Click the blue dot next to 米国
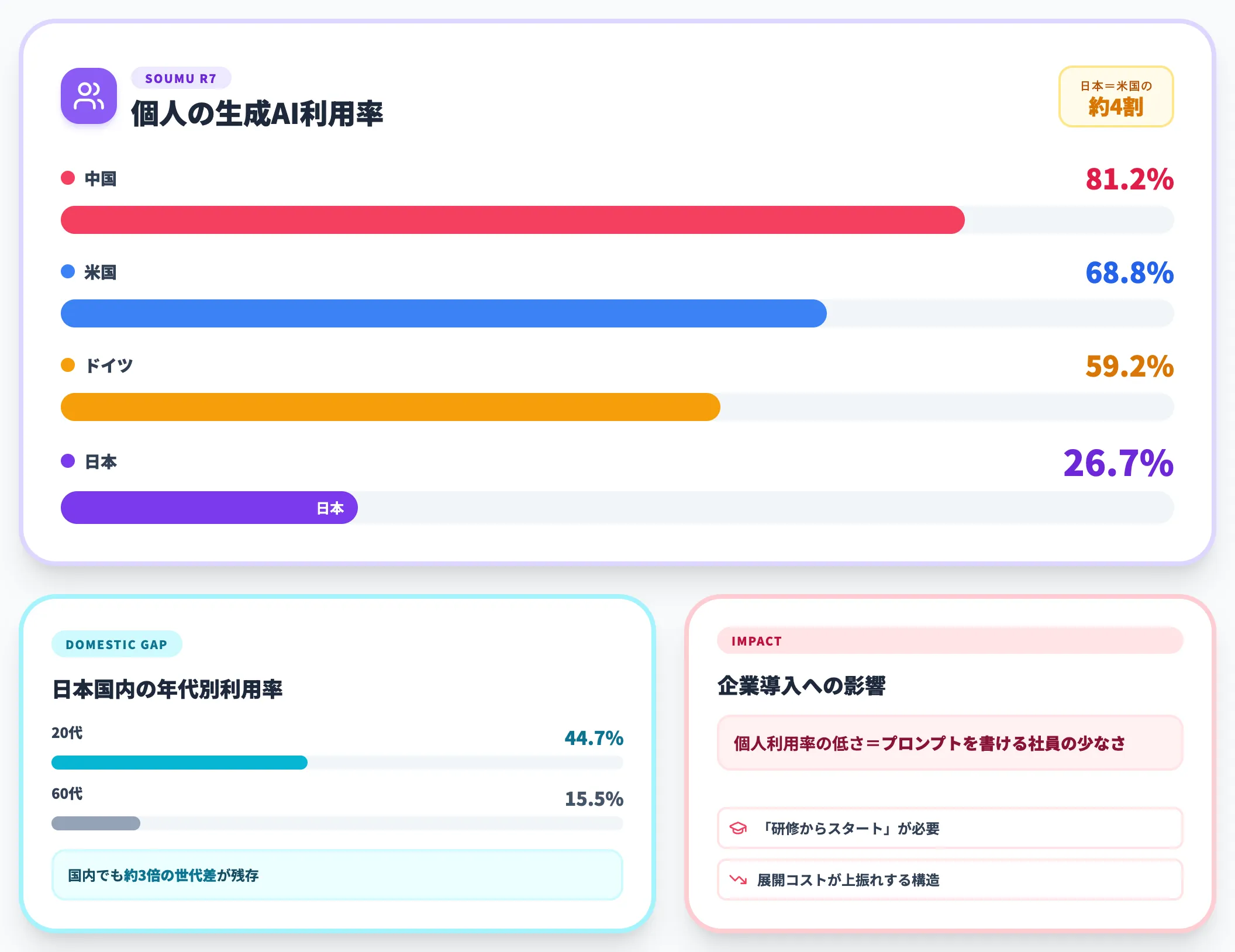 [68, 271]
